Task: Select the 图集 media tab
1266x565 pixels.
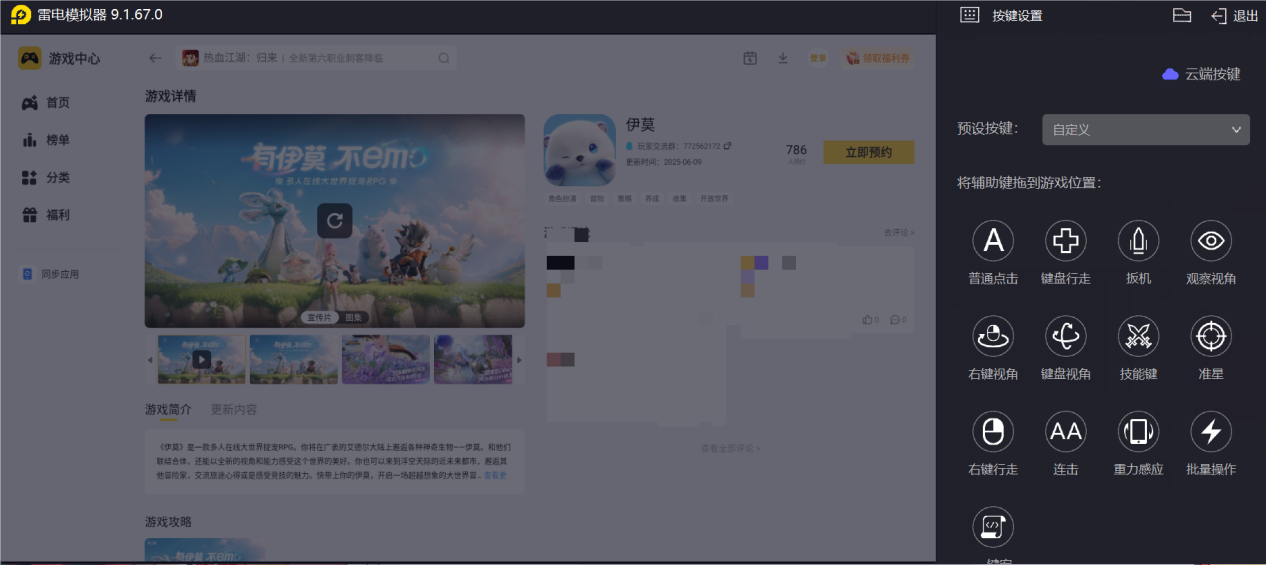Action: click(354, 317)
